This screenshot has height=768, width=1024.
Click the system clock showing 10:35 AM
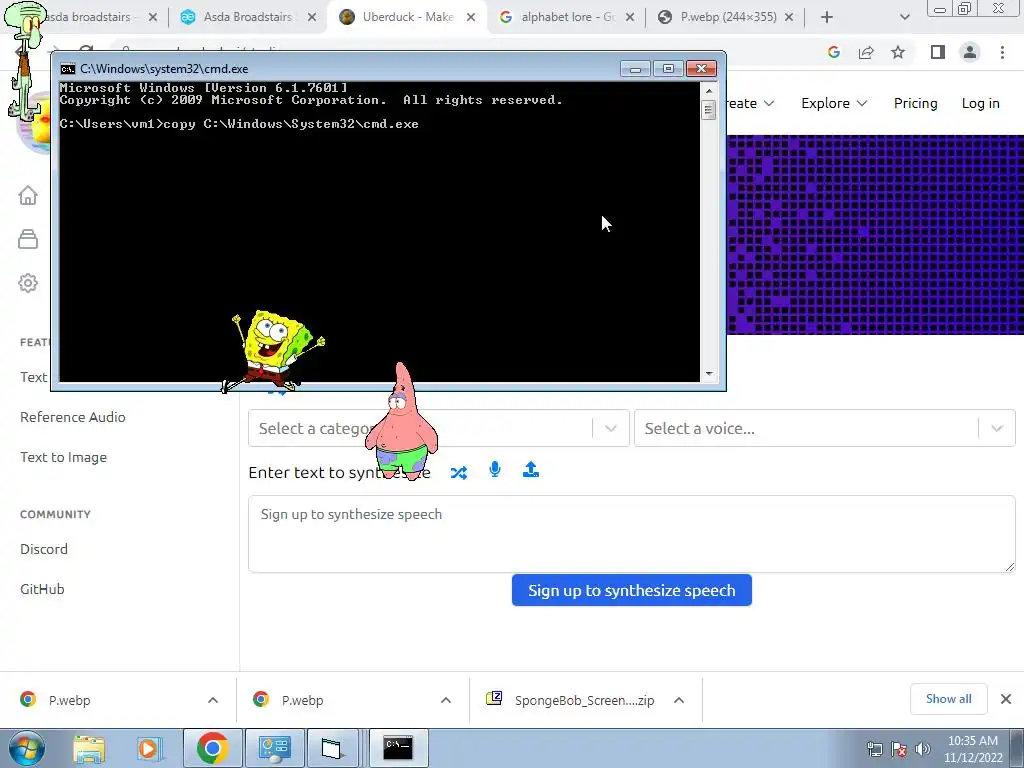click(973, 749)
